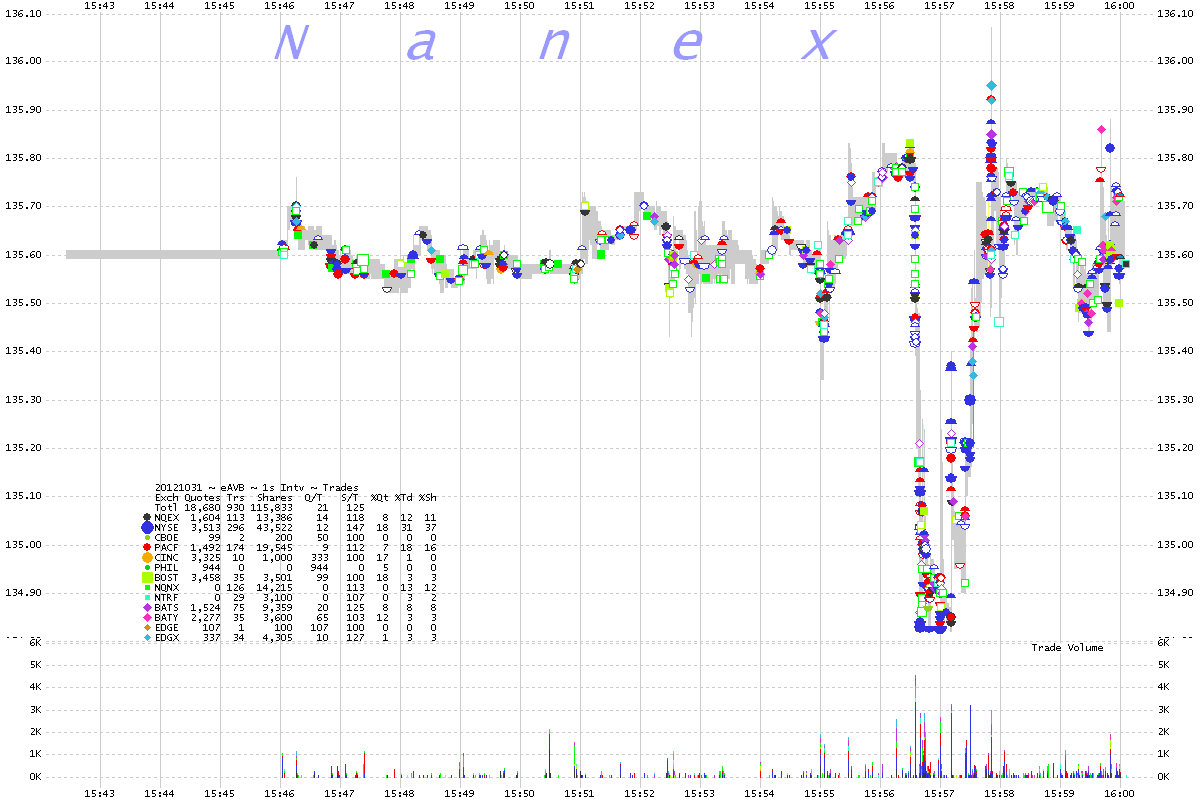Viewport: 1200px width, 800px height.
Task: Click the brown EDGE legend diamond
Action: tap(147, 627)
